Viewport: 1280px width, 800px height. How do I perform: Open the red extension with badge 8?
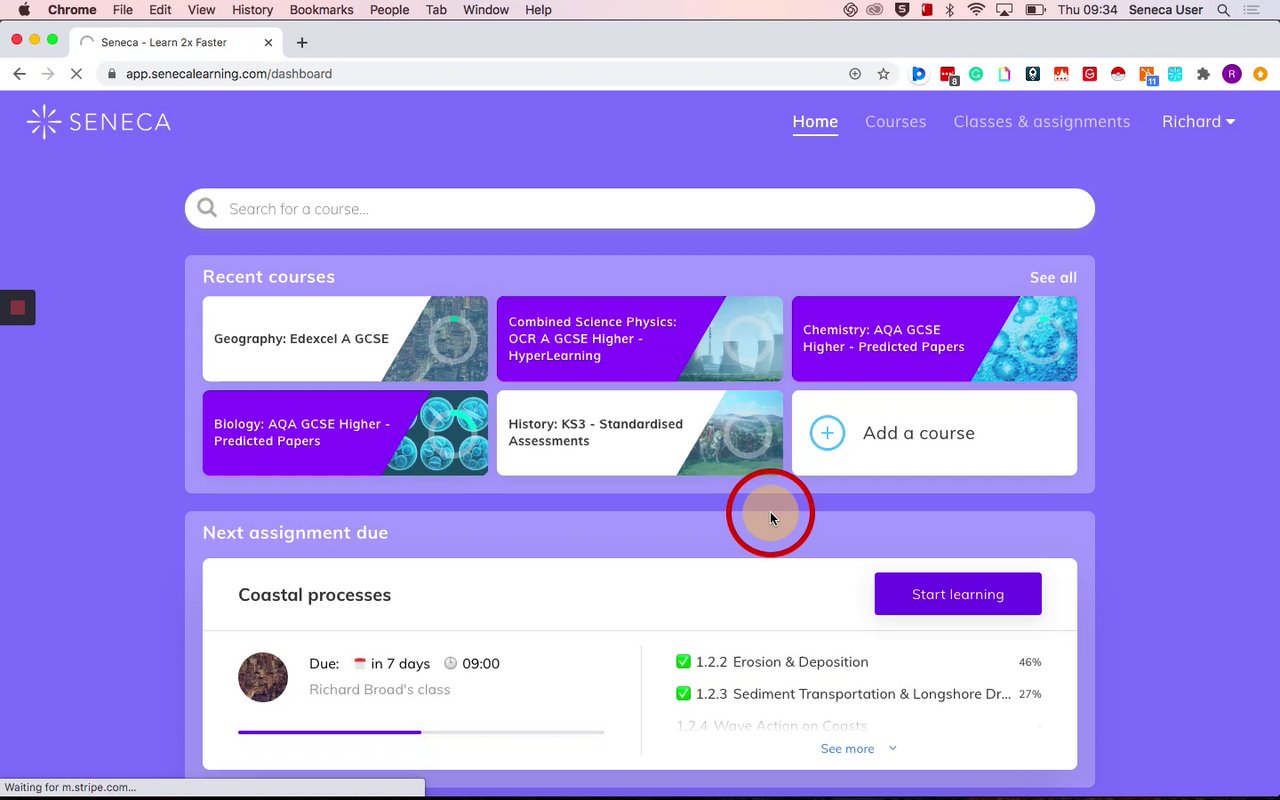pos(948,74)
